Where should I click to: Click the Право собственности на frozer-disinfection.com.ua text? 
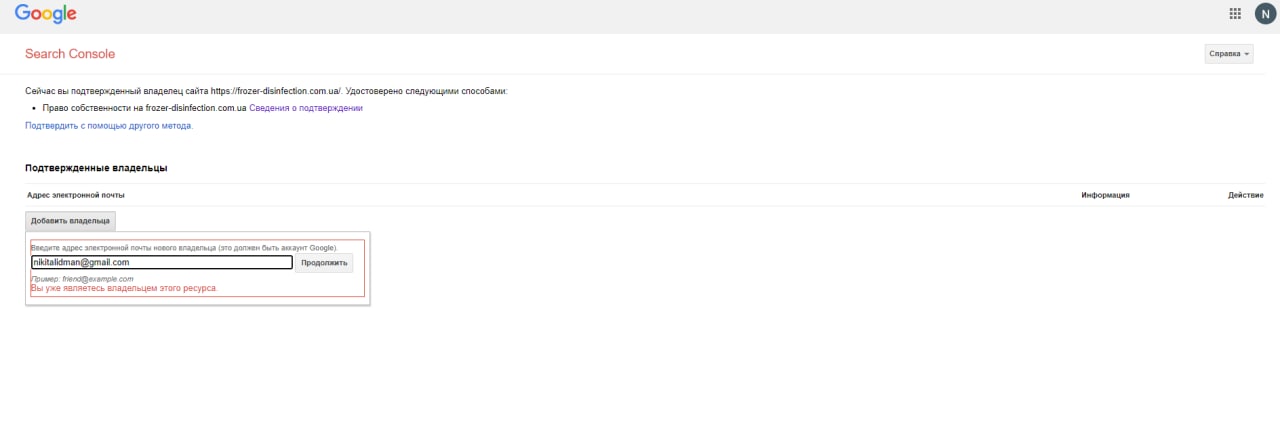click(x=145, y=108)
